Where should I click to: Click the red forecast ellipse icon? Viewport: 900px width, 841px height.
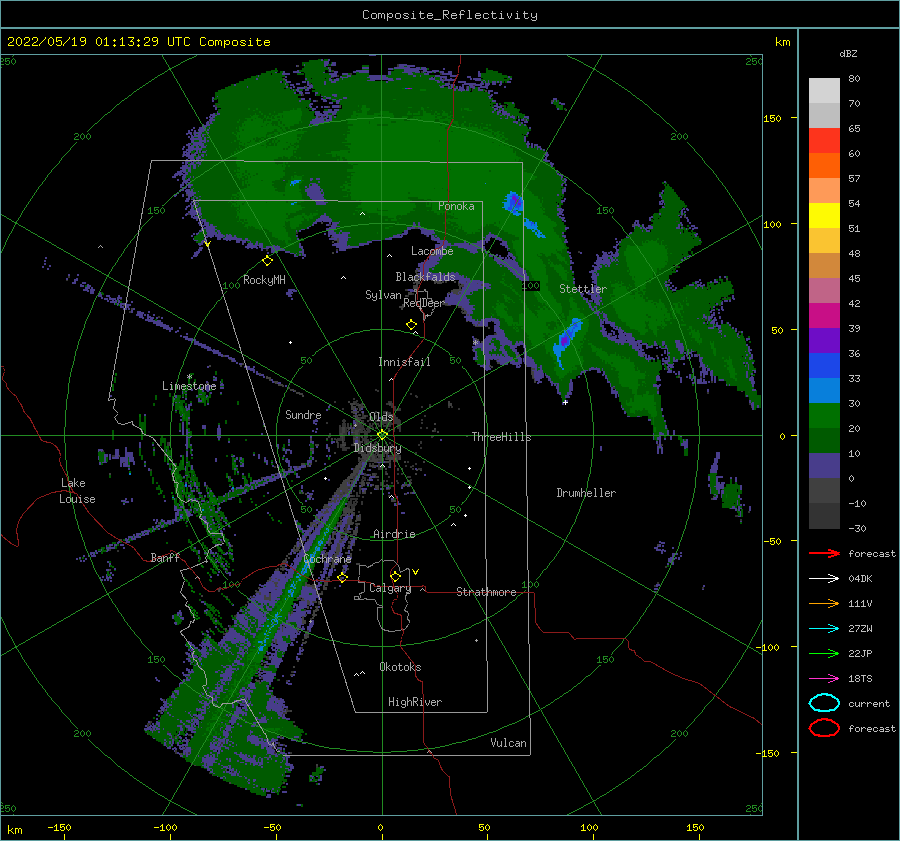click(824, 728)
